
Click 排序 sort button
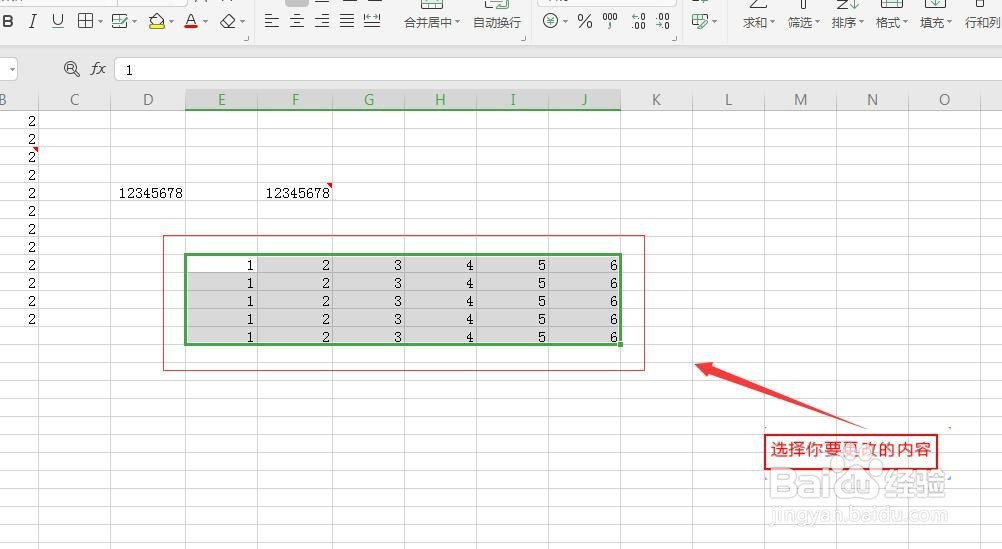tap(844, 22)
